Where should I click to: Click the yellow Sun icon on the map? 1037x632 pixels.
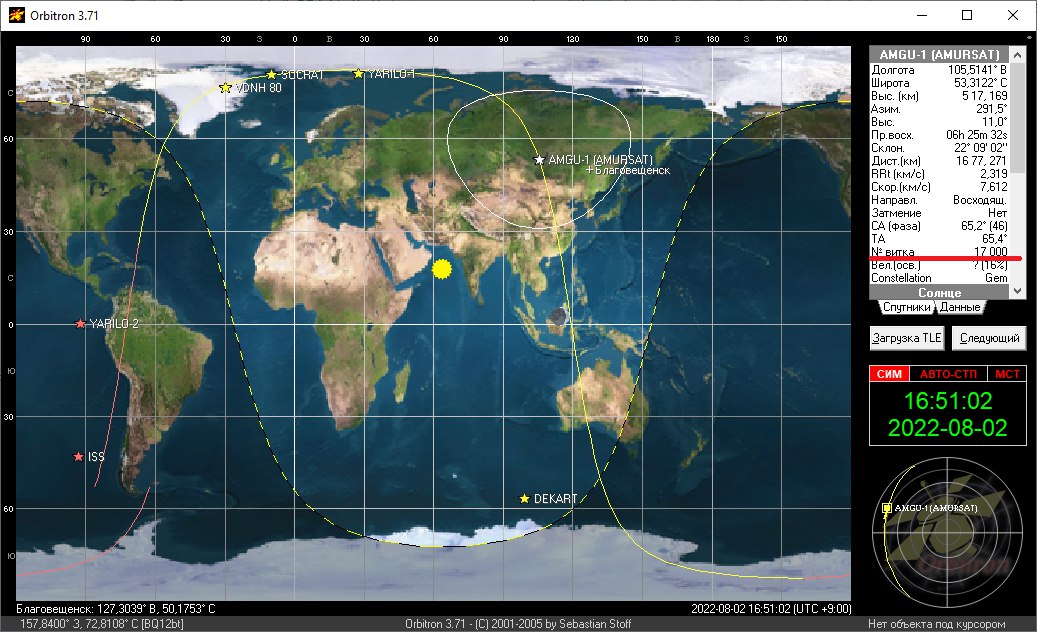tap(443, 268)
